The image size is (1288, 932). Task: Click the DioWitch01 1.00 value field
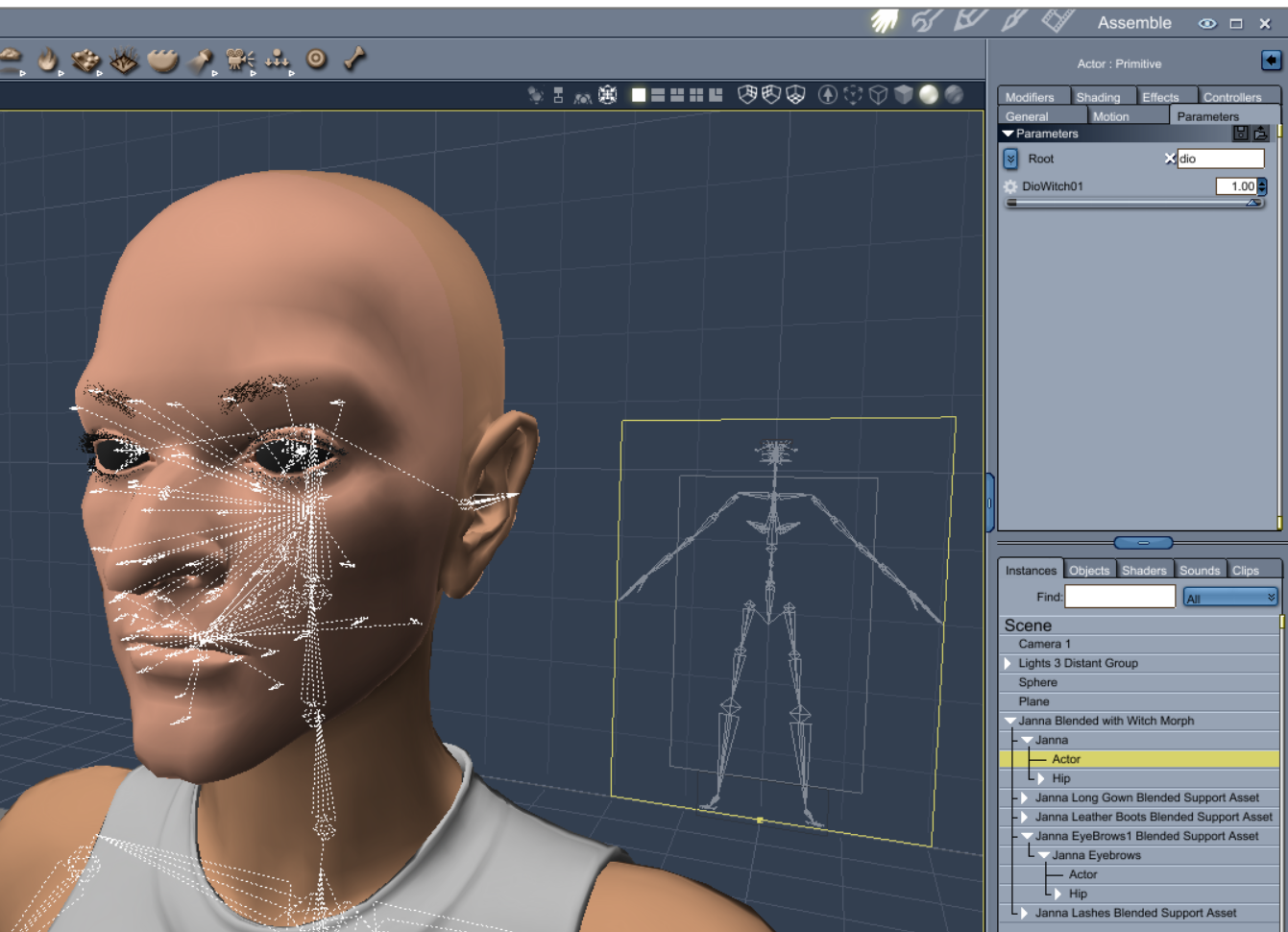(x=1236, y=186)
